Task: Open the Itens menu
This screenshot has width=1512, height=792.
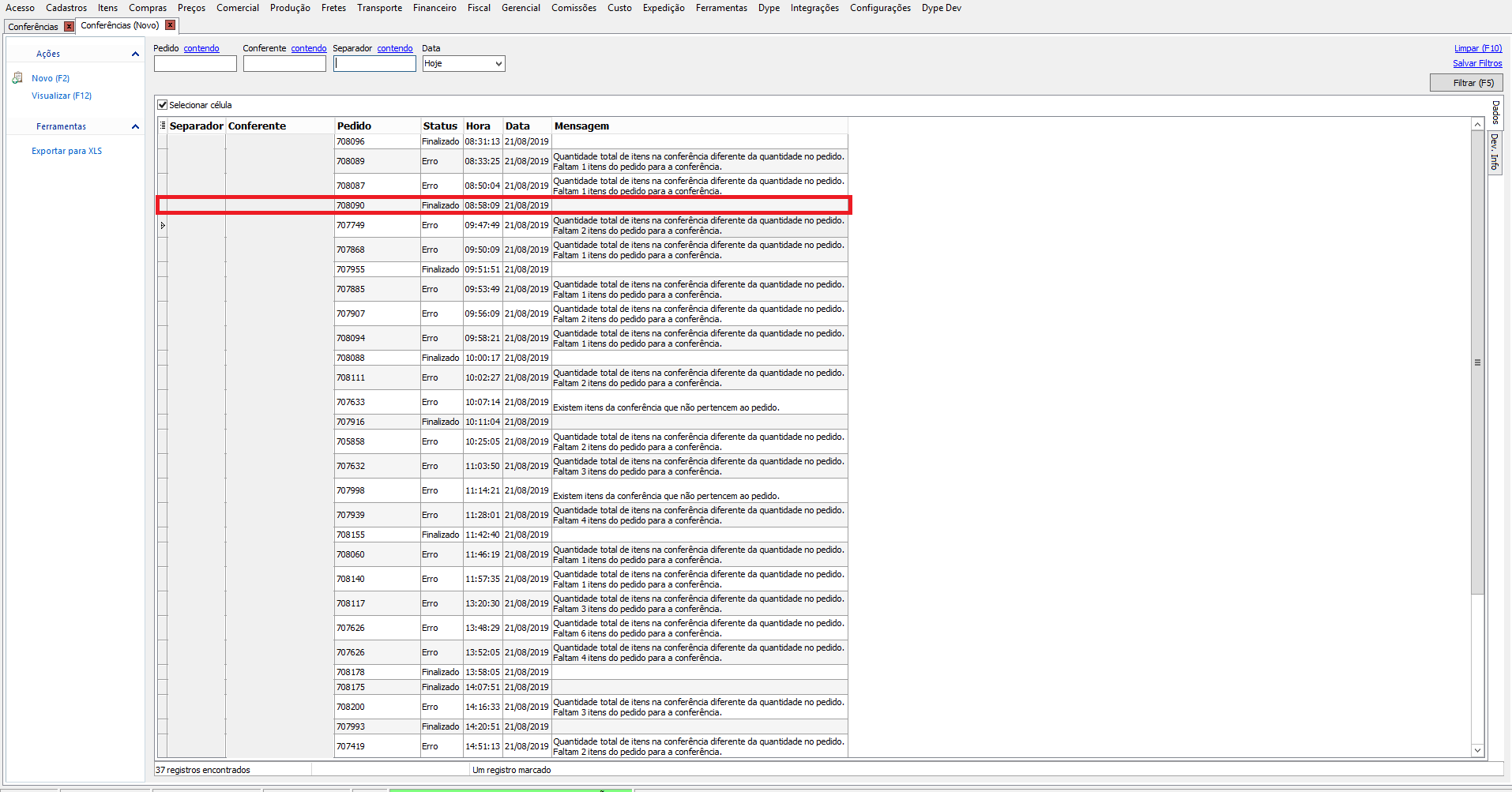Action: pos(108,8)
